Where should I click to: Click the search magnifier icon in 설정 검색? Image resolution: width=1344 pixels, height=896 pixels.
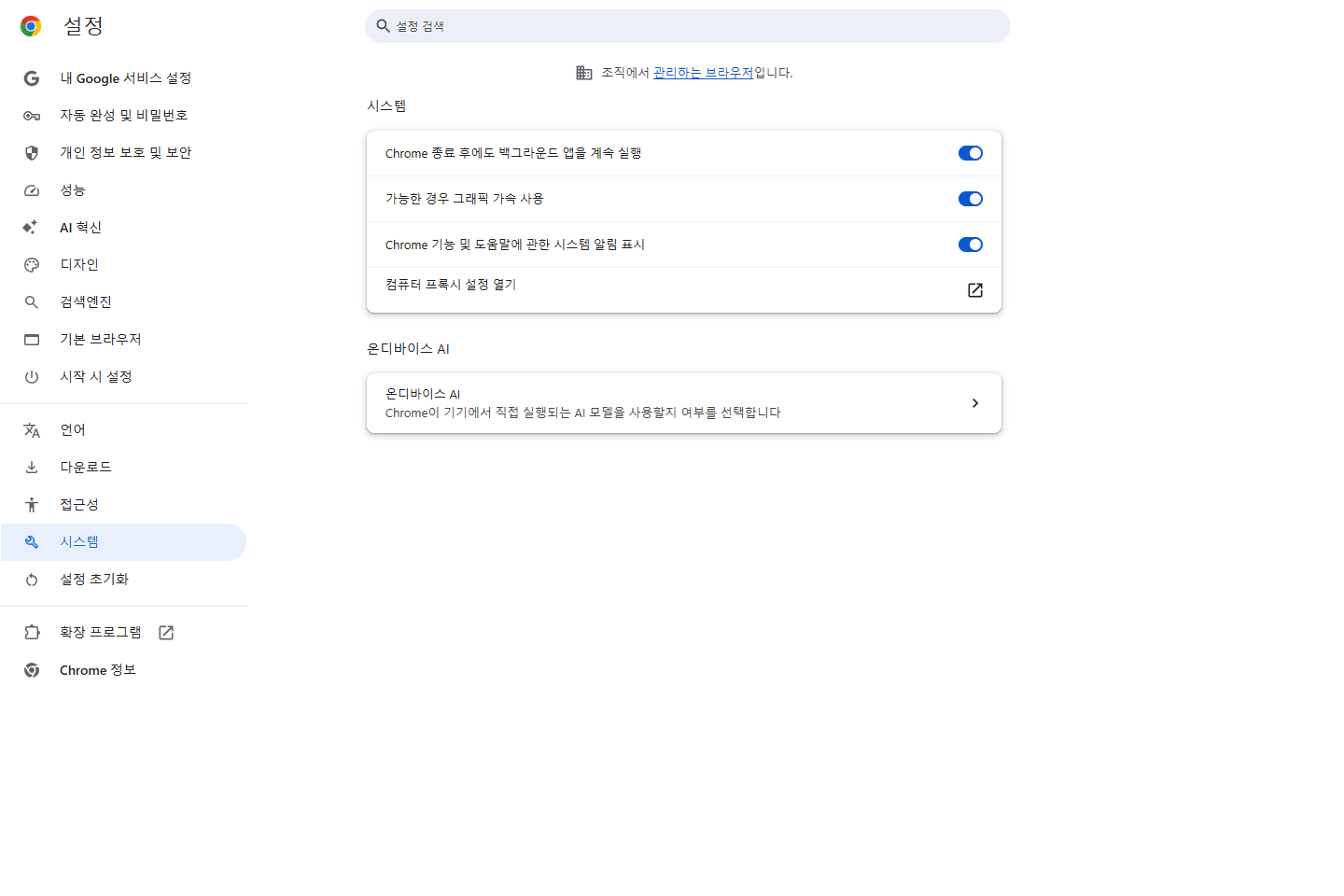coord(383,26)
